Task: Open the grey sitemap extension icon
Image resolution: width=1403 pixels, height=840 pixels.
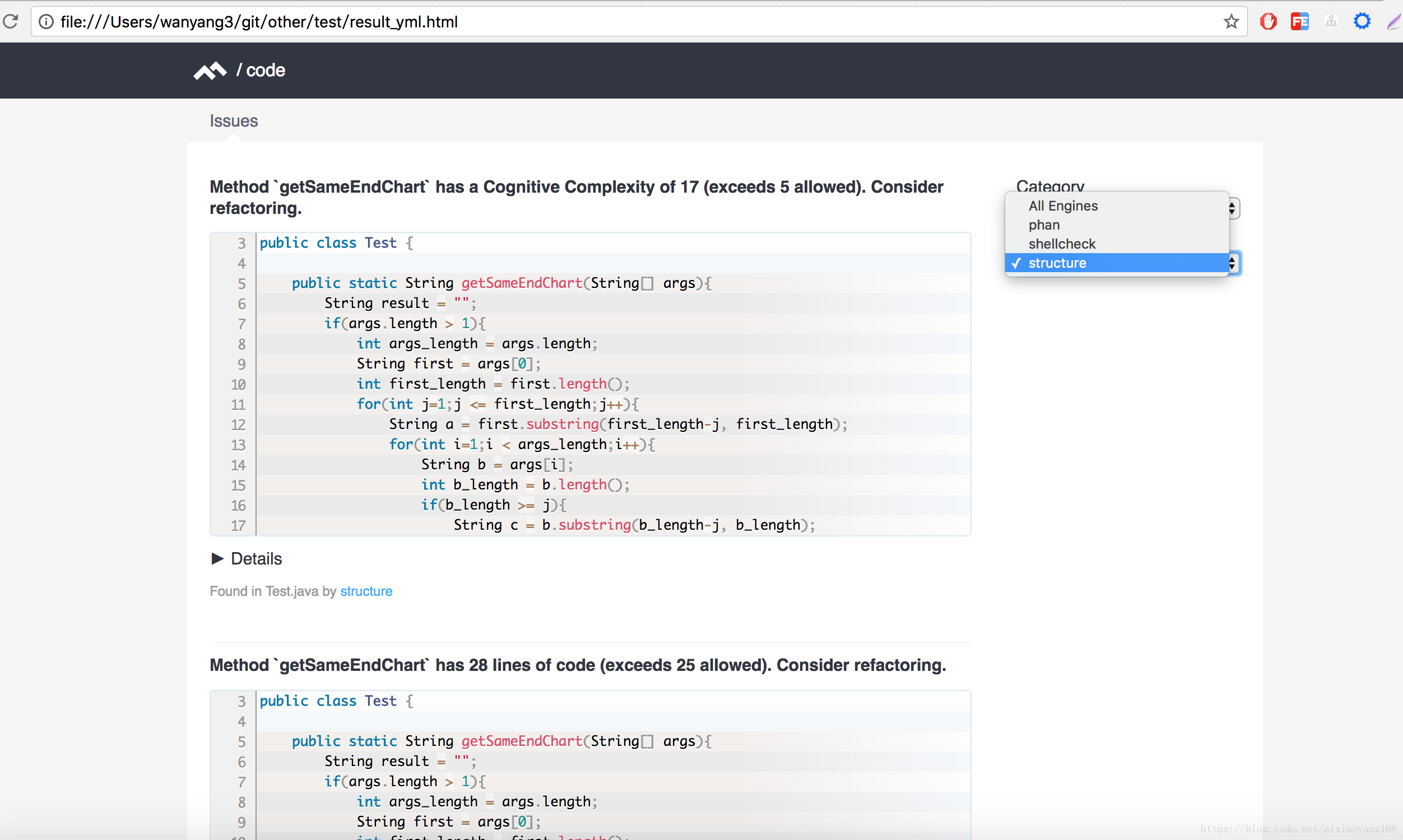Action: click(1331, 21)
